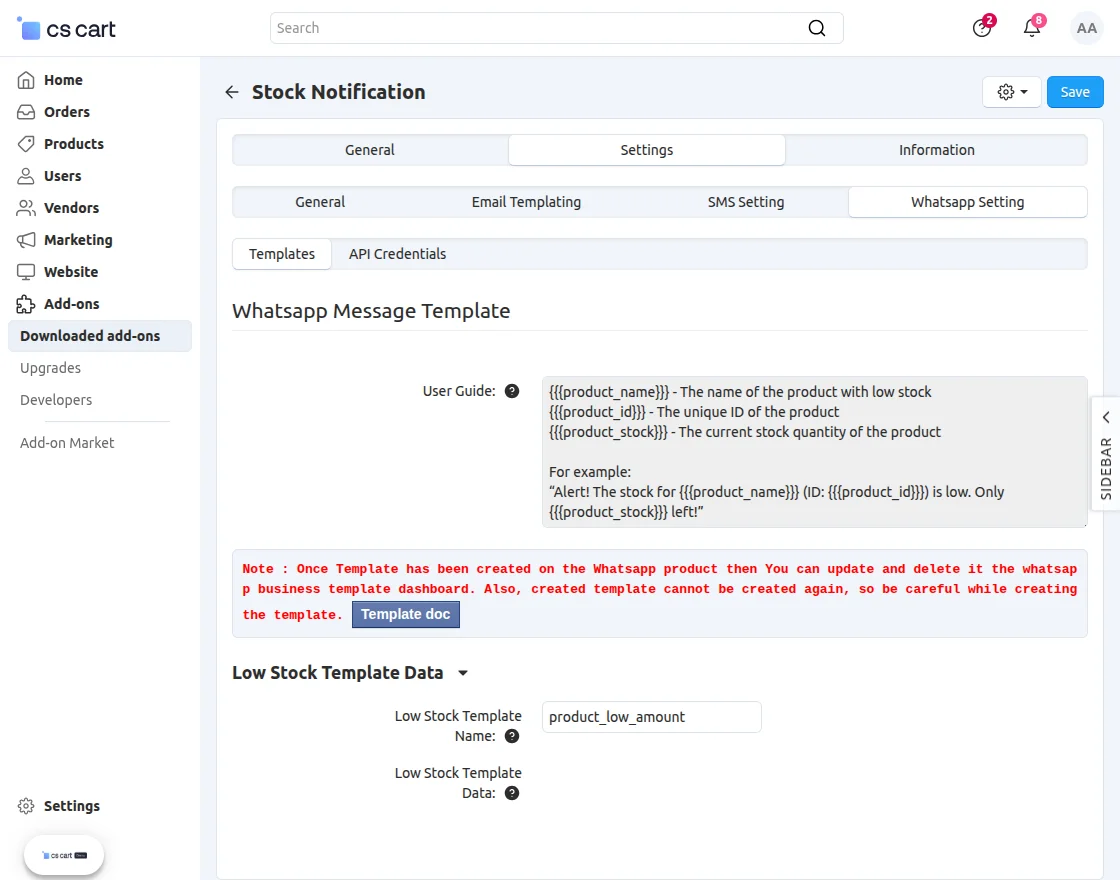Click the User Guide help tooltip icon
This screenshot has height=880, width=1120.
pos(512,391)
